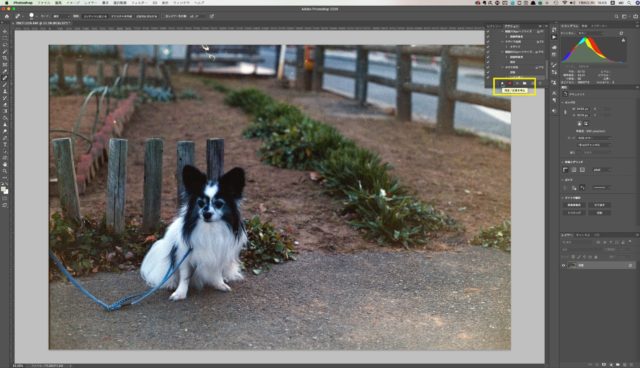Open the healing Mode dropdown in options bar

click(x=62, y=16)
